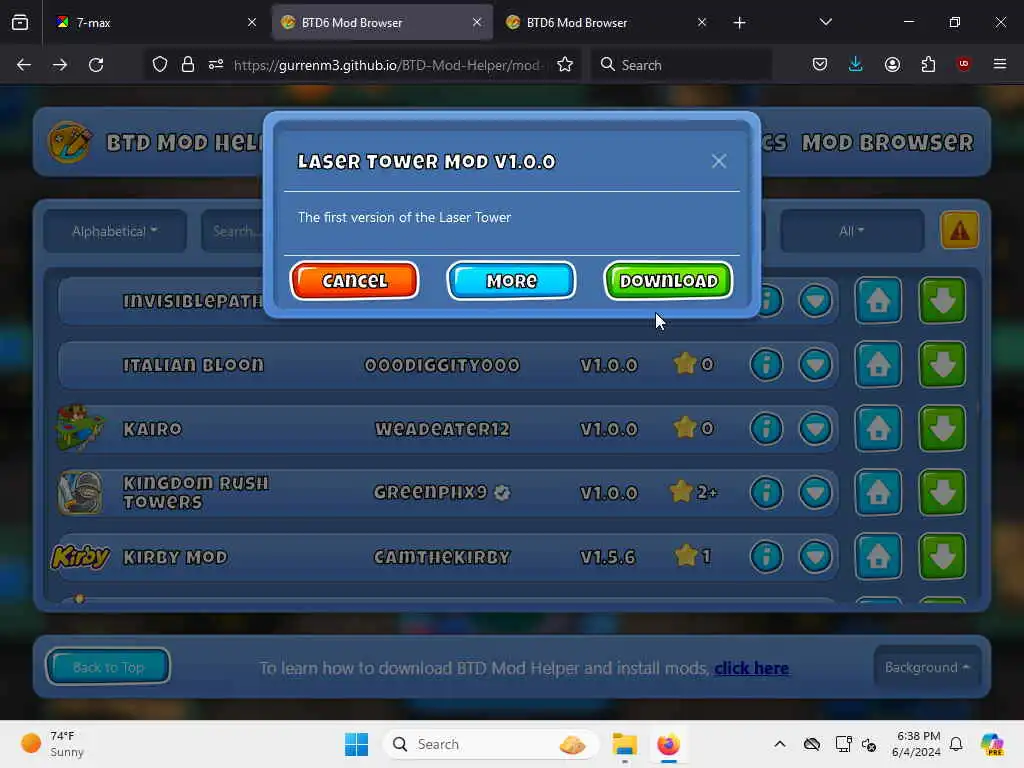This screenshot has width=1024, height=768.
Task: Click the Back to Top button
Action: 108,667
